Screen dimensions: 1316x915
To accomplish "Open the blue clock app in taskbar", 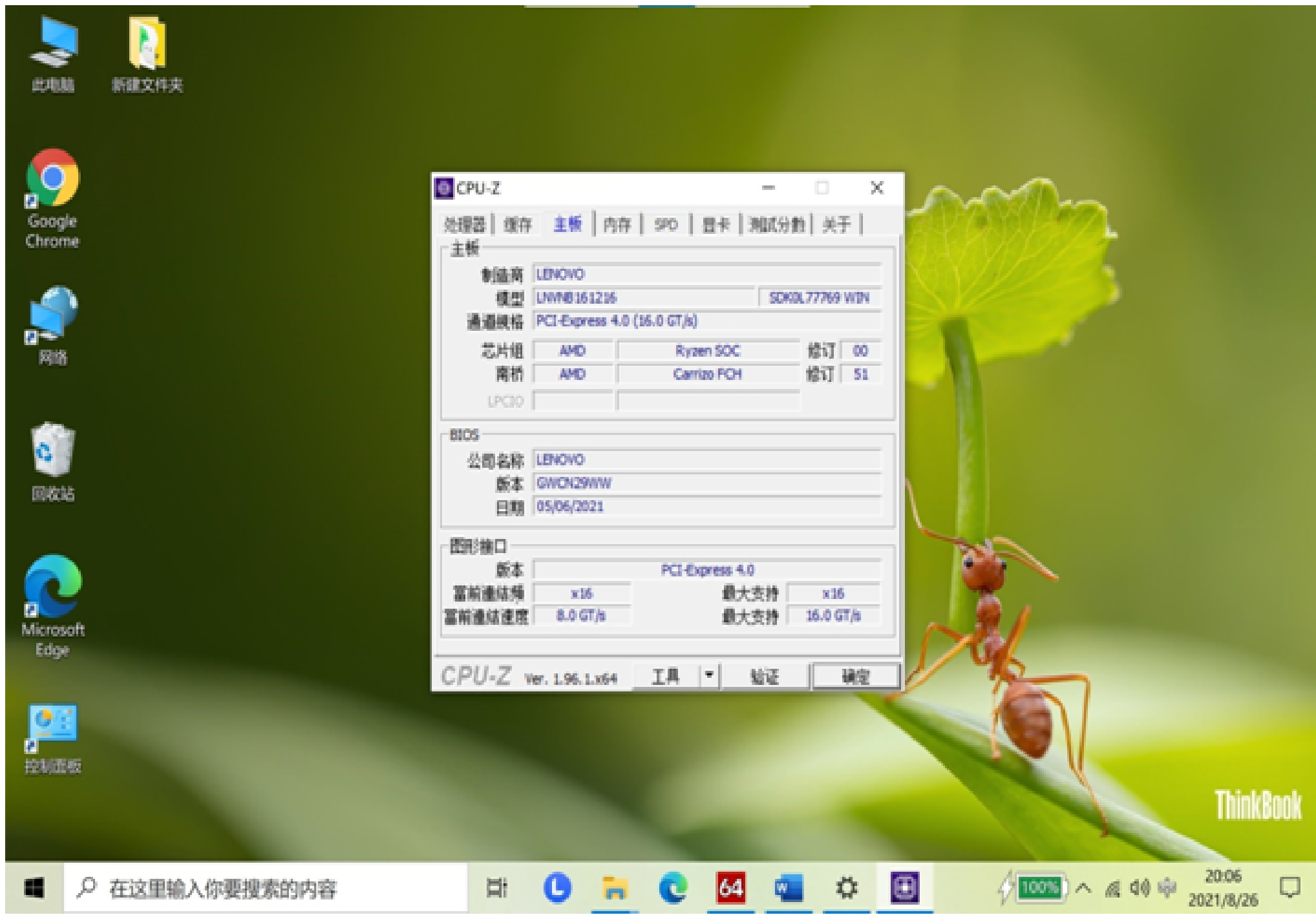I will tap(557, 888).
